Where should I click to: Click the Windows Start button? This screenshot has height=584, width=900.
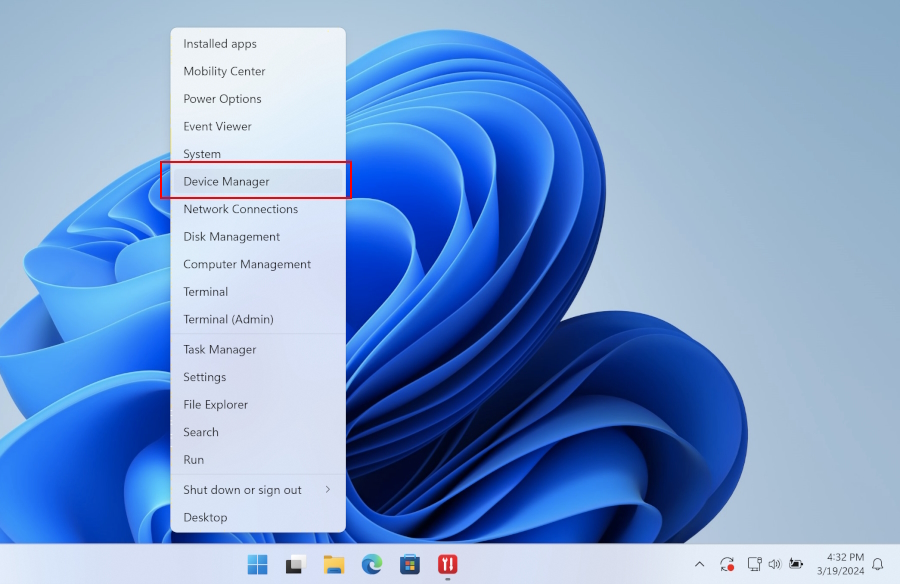(x=257, y=565)
